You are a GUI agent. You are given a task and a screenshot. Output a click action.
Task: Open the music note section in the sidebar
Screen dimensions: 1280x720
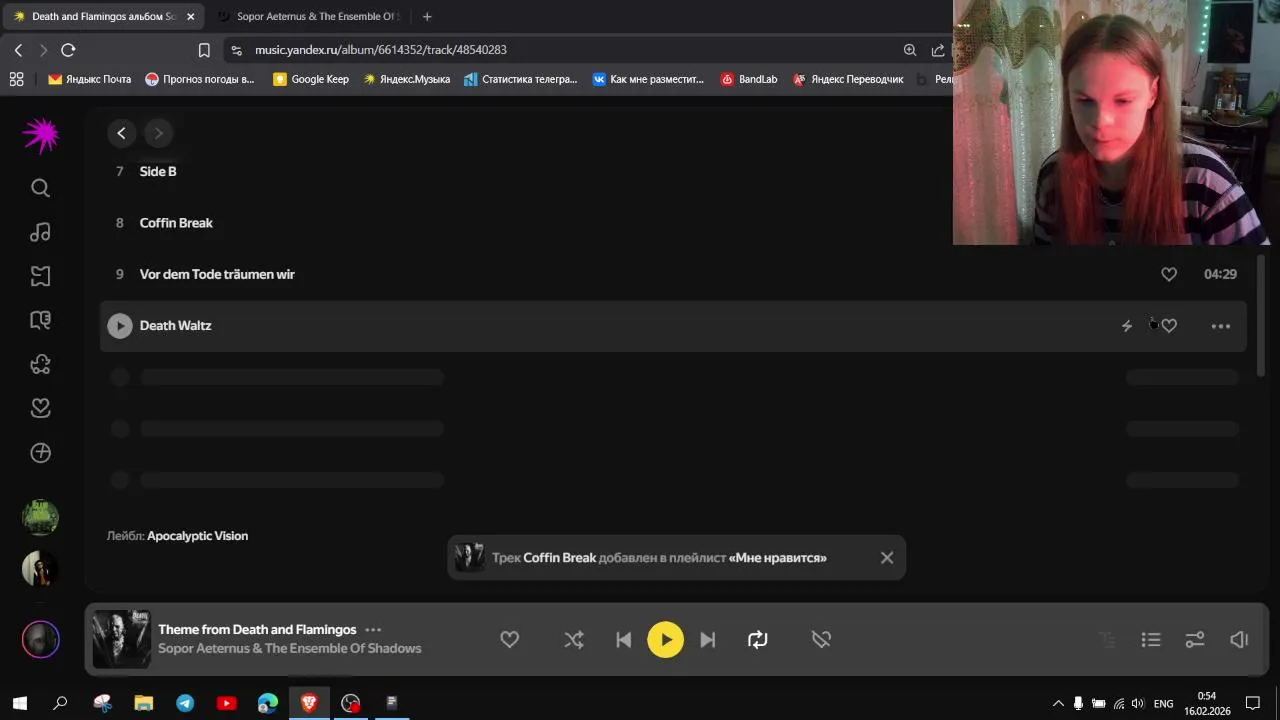pyautogui.click(x=40, y=232)
